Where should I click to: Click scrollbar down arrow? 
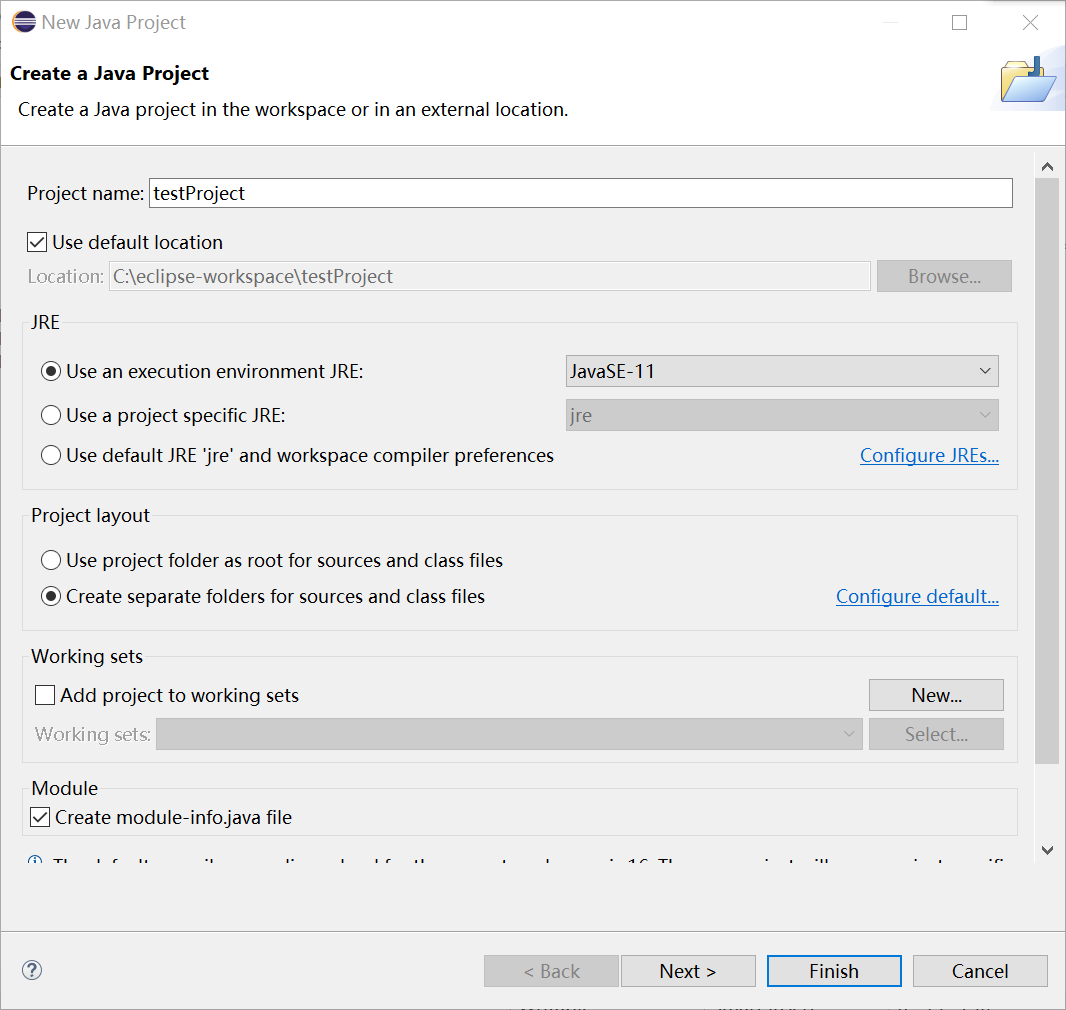point(1047,850)
